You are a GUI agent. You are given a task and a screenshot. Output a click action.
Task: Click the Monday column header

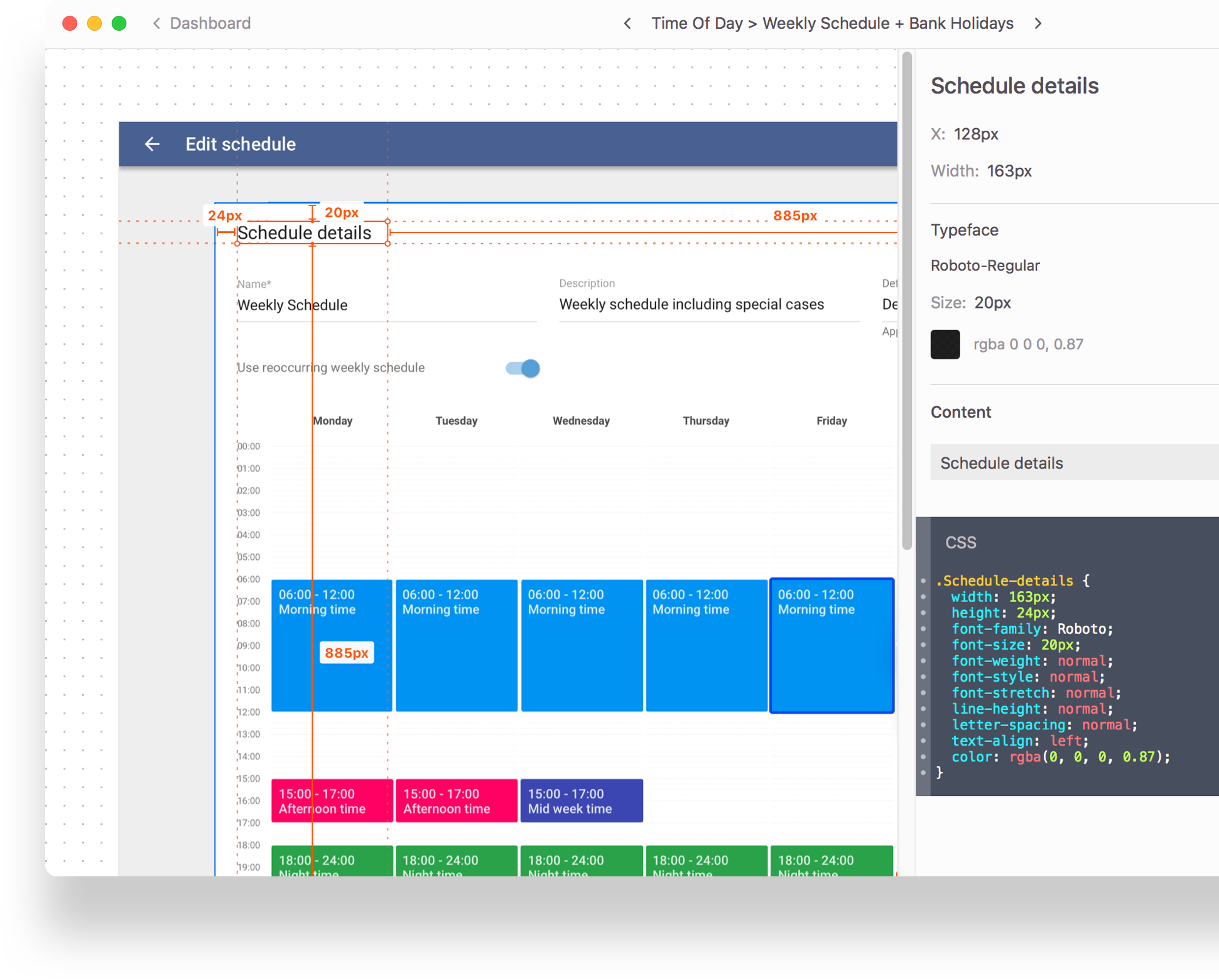pos(333,421)
